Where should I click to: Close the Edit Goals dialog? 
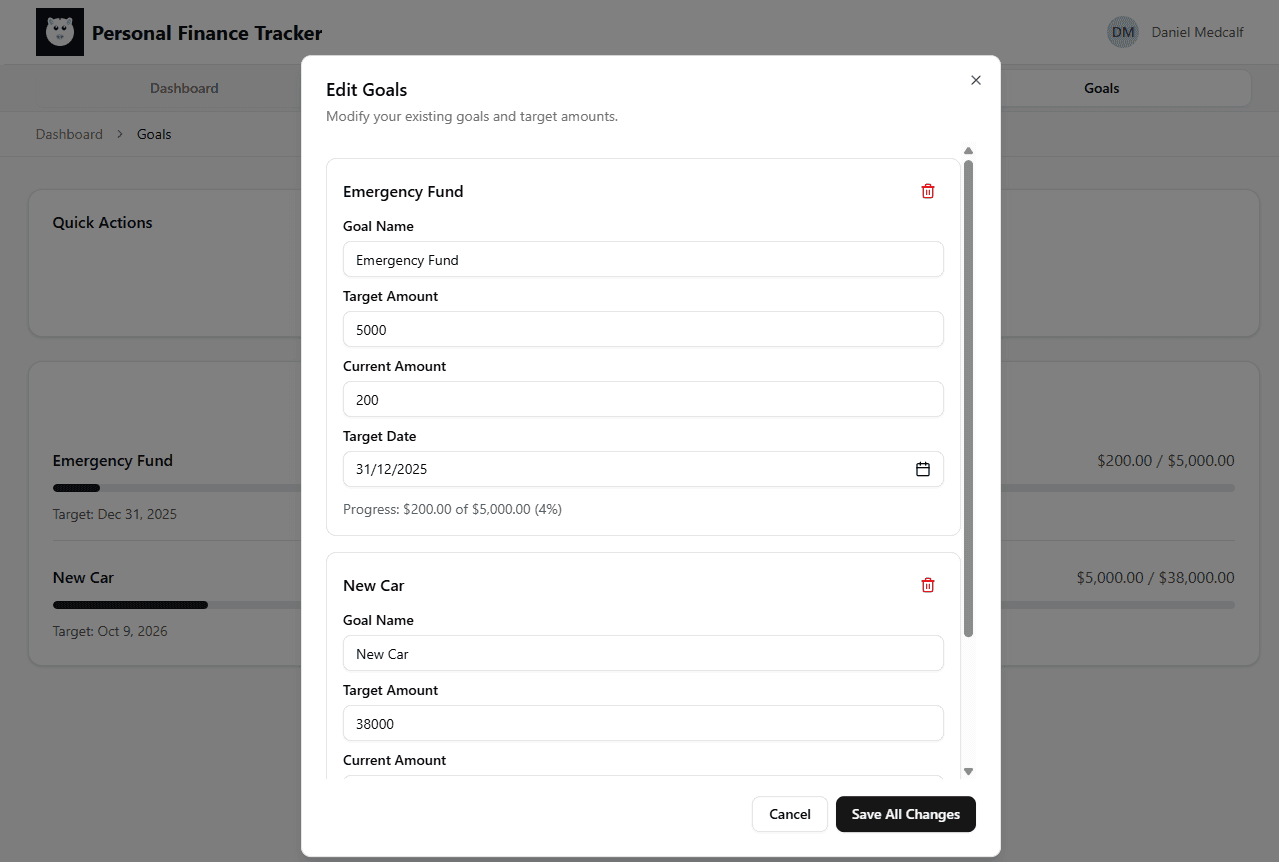(x=976, y=80)
